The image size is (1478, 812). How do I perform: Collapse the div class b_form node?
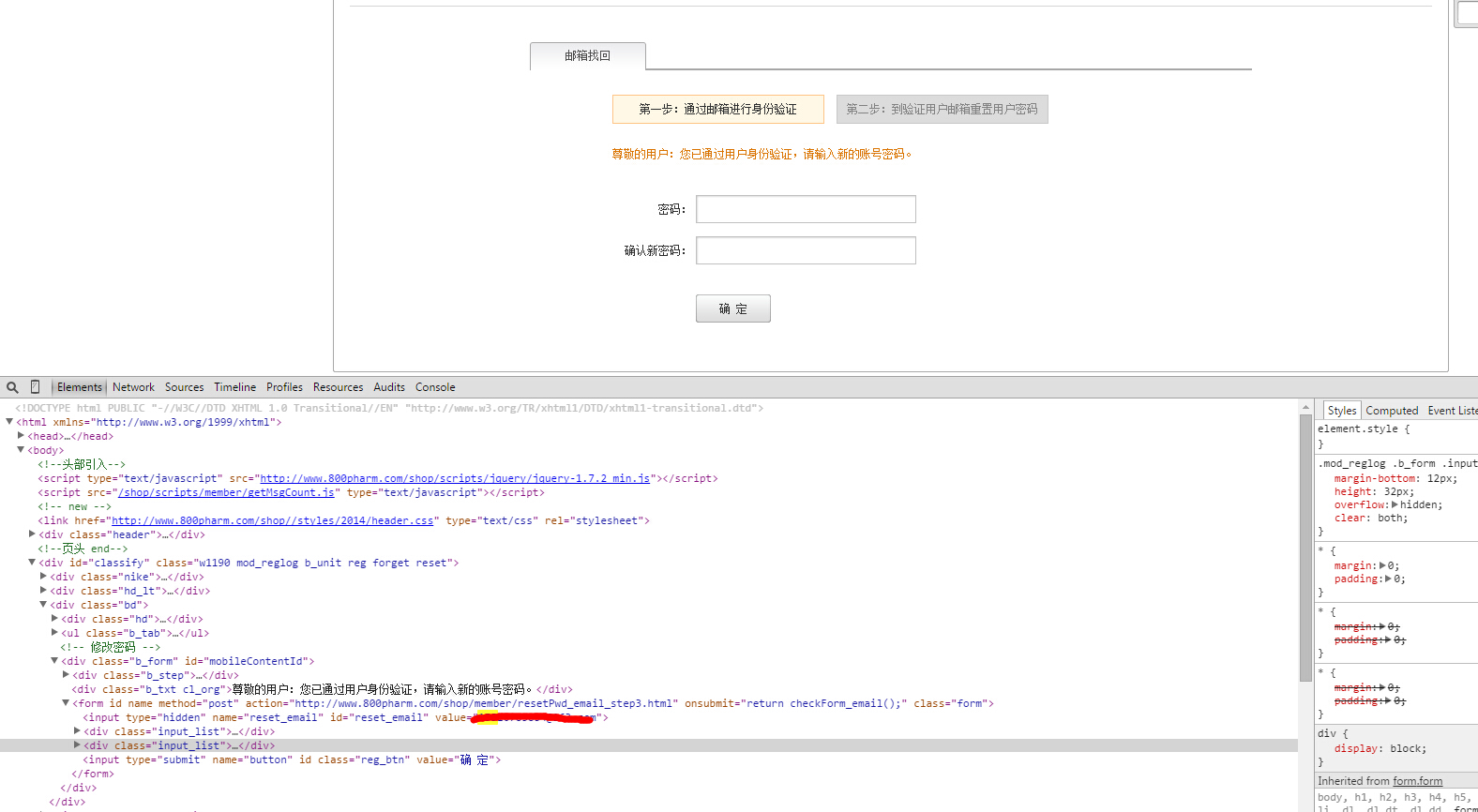click(54, 661)
